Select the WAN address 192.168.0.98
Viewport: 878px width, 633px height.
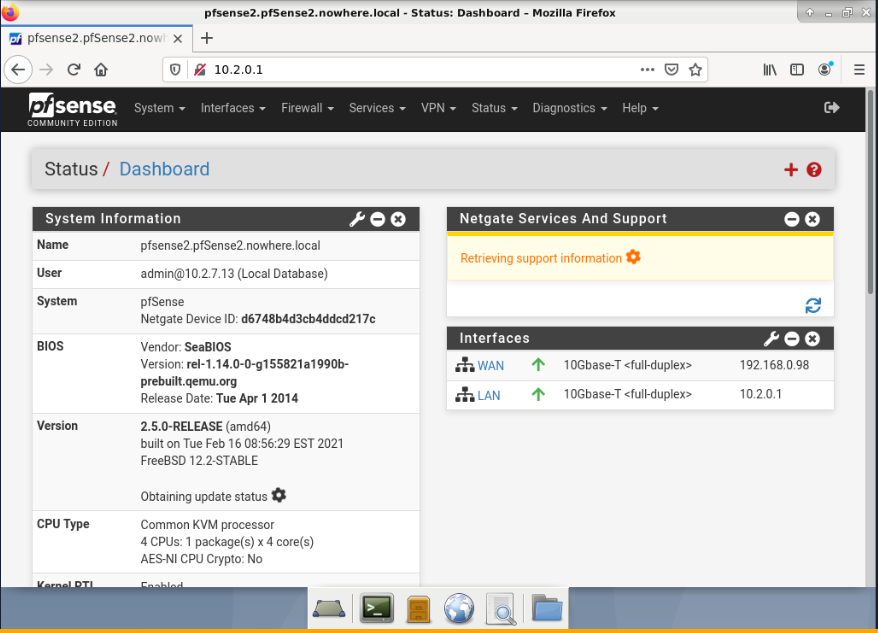[774, 365]
